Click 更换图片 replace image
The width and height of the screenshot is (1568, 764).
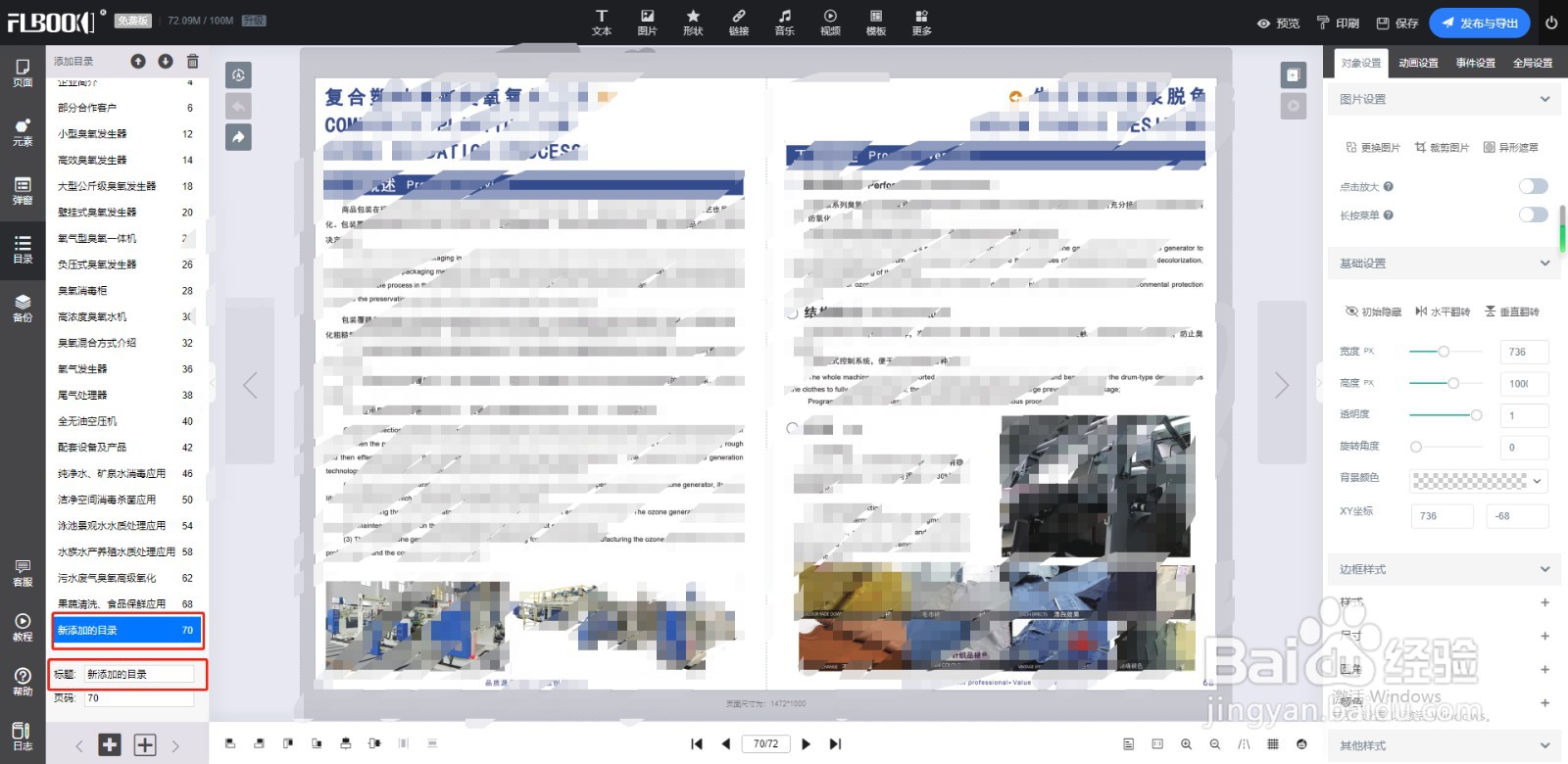point(1373,148)
